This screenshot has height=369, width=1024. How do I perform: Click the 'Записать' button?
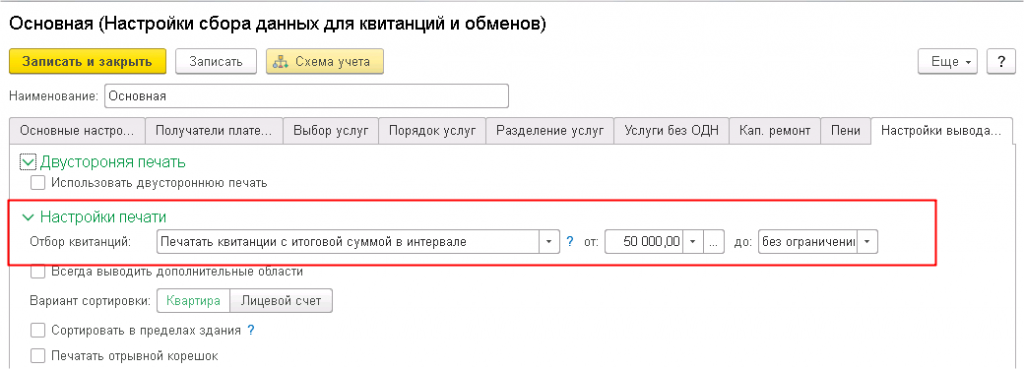coord(216,61)
